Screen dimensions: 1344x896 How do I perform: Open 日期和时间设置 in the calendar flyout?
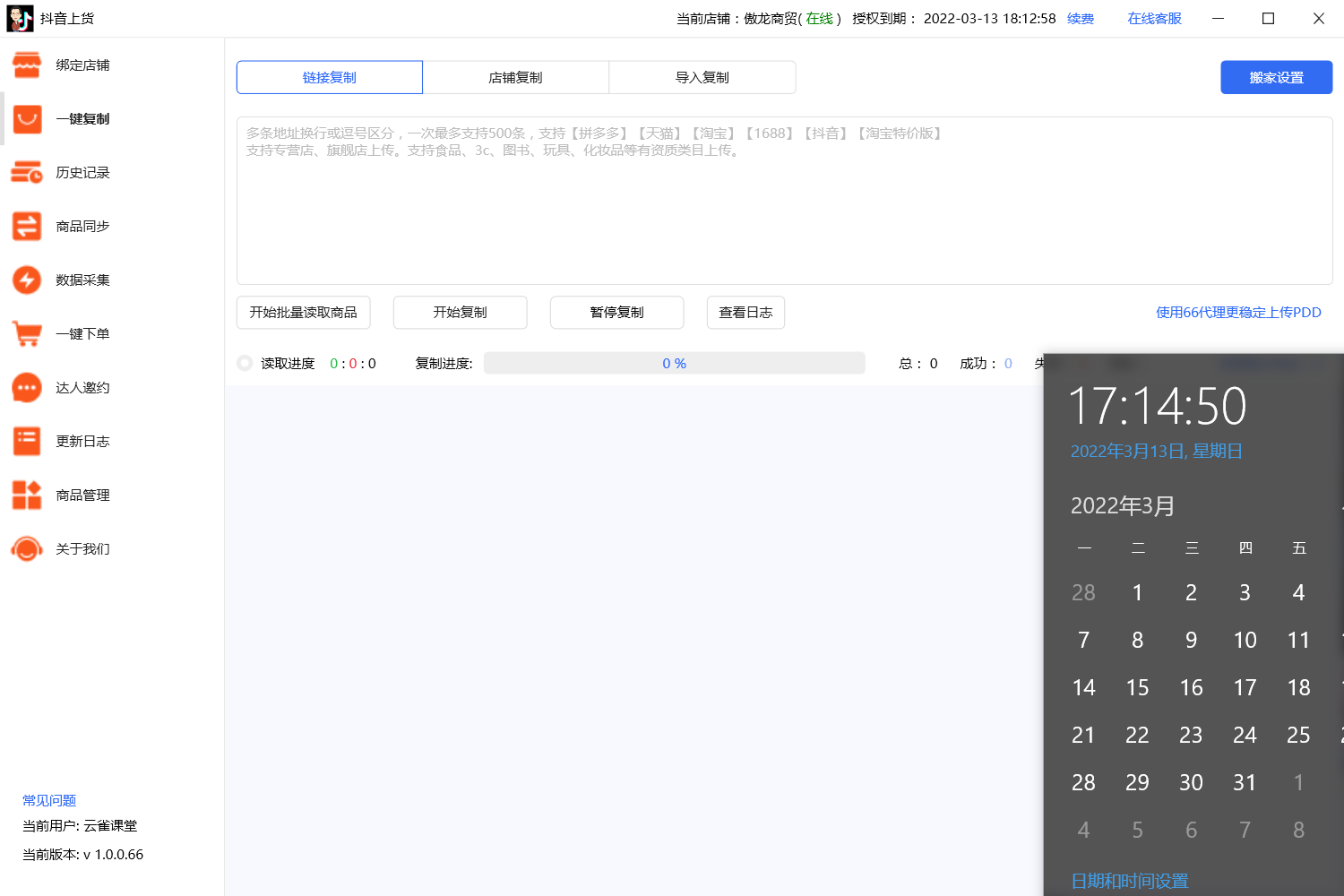click(x=1129, y=881)
